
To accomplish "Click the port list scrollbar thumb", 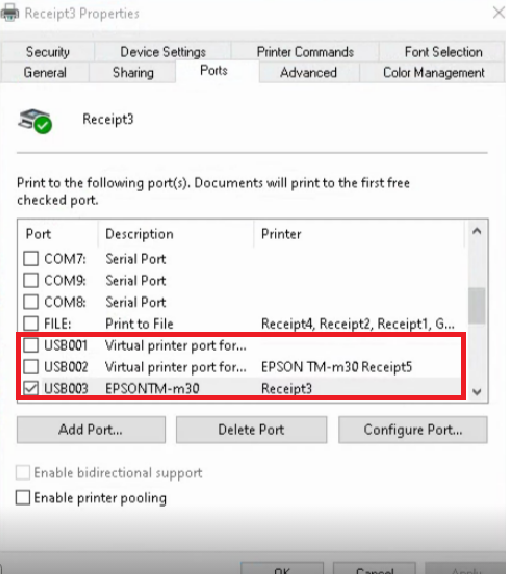I will click(x=476, y=306).
